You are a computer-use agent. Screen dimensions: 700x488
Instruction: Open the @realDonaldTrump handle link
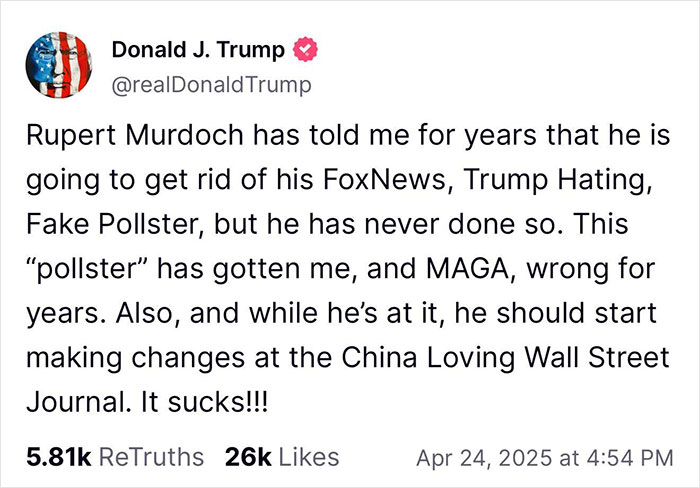211,85
